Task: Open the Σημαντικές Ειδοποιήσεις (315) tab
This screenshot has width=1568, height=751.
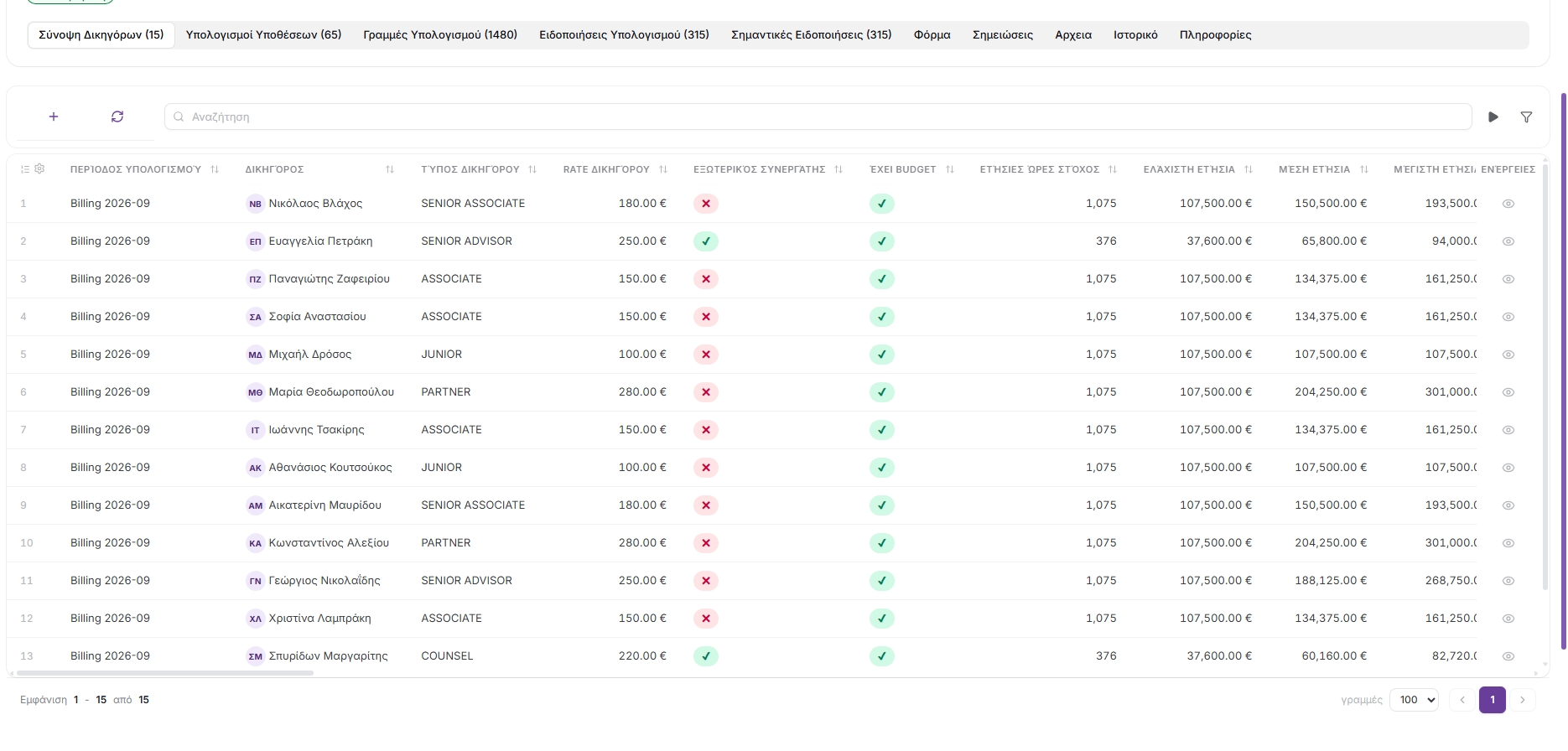Action: (811, 34)
